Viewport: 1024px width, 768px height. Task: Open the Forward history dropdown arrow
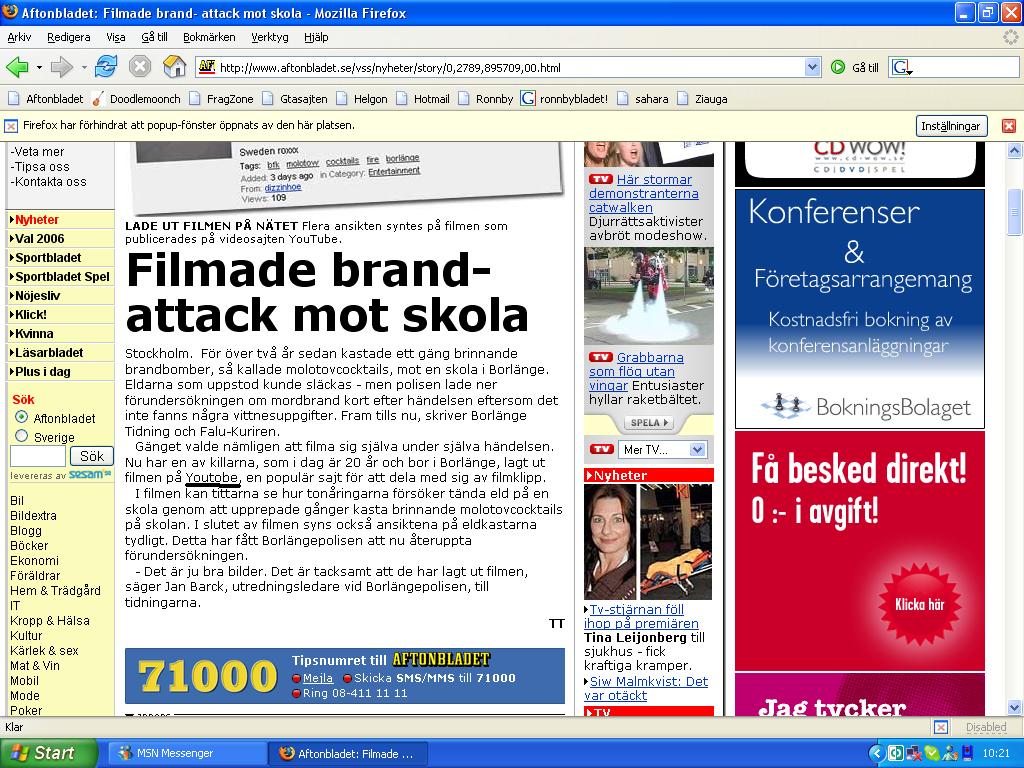[84, 67]
